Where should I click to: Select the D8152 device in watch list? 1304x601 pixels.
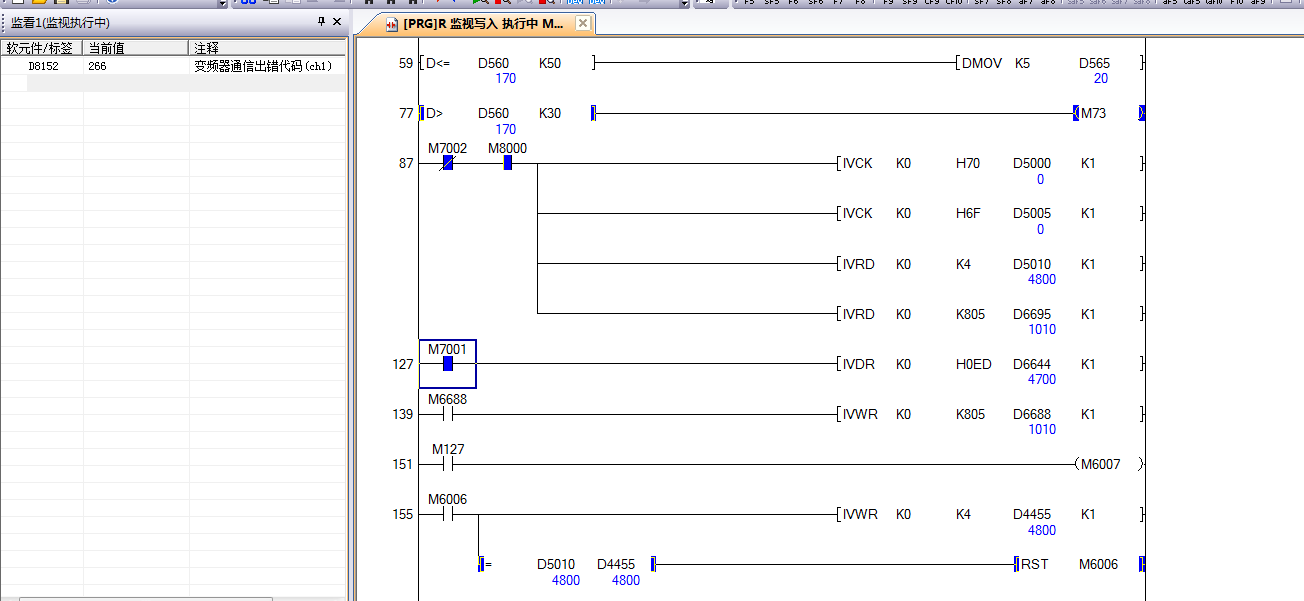(x=43, y=66)
